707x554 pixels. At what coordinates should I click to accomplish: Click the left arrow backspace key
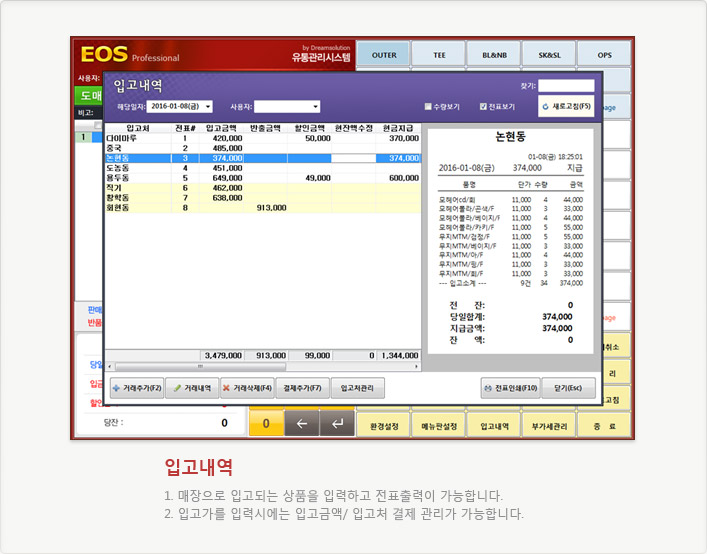[x=302, y=423]
